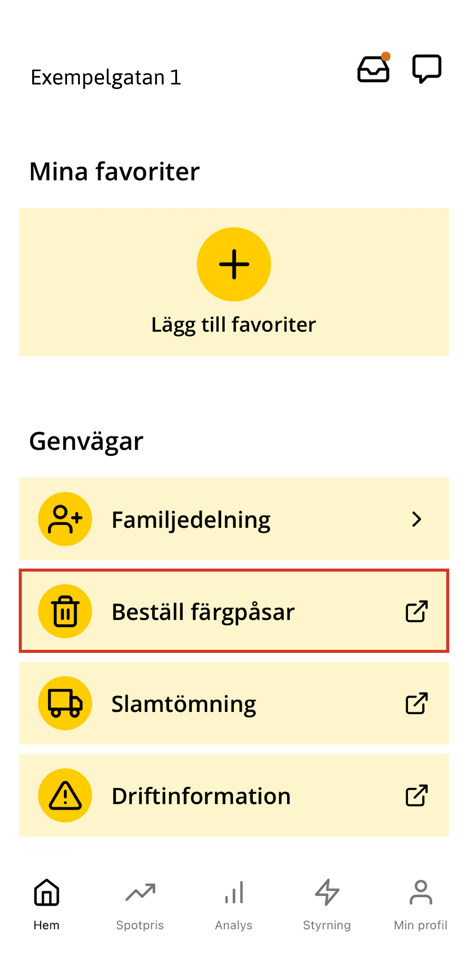Open the Slamtömning shortcut text
The width and height of the screenshot is (468, 966).
click(184, 704)
